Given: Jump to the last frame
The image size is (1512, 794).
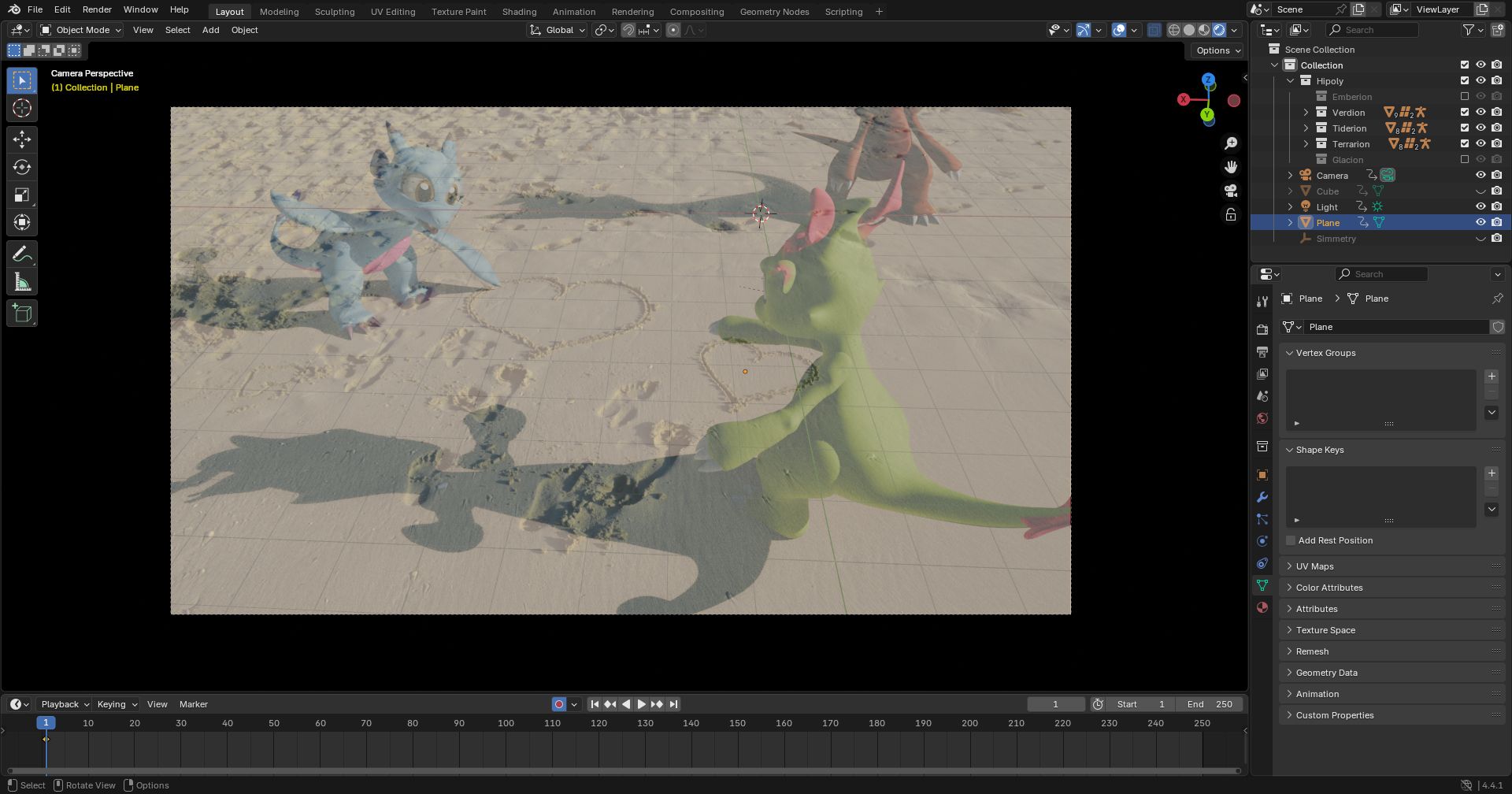Looking at the screenshot, I should (673, 704).
